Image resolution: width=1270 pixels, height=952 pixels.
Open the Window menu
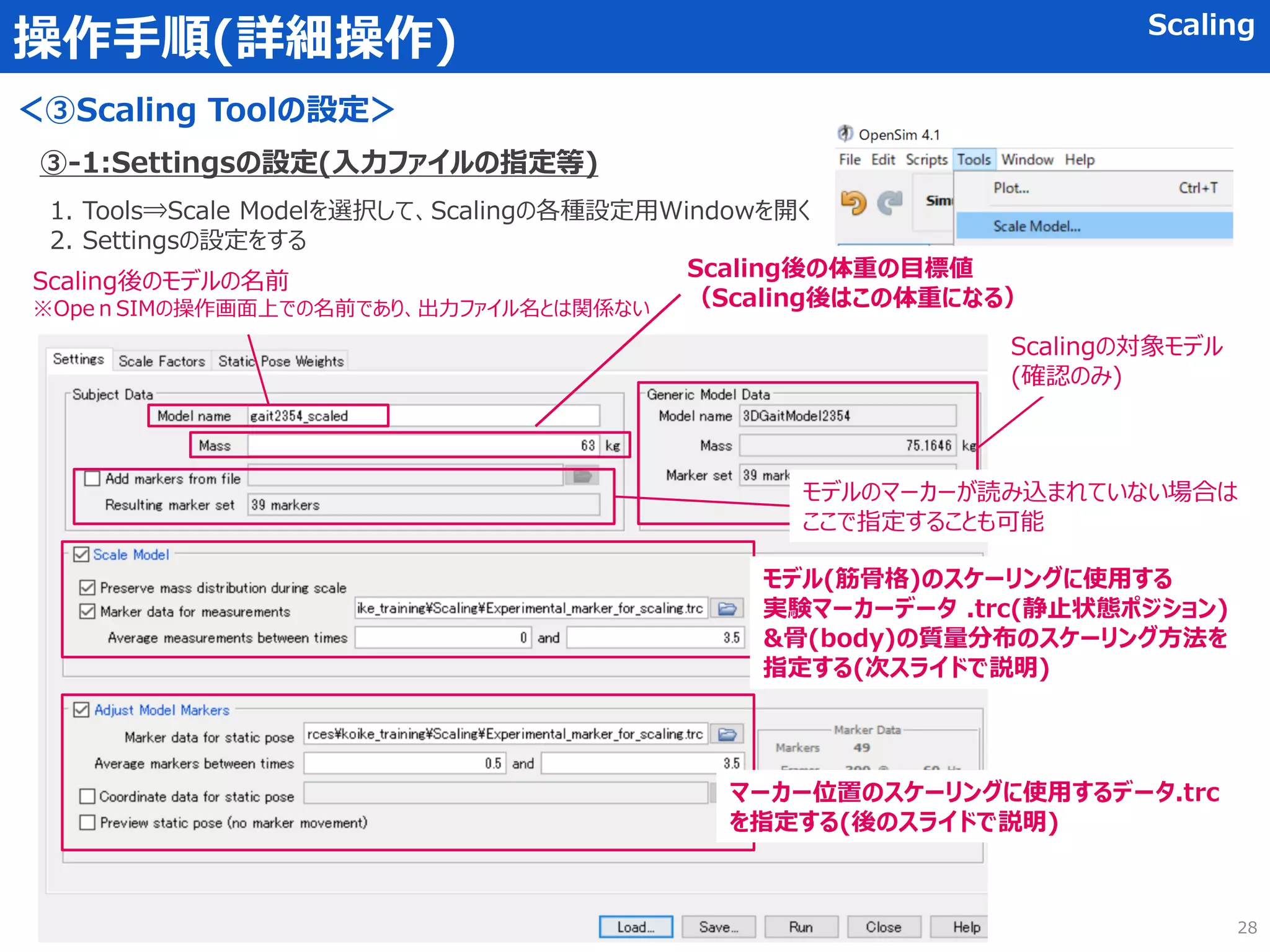[x=1027, y=160]
